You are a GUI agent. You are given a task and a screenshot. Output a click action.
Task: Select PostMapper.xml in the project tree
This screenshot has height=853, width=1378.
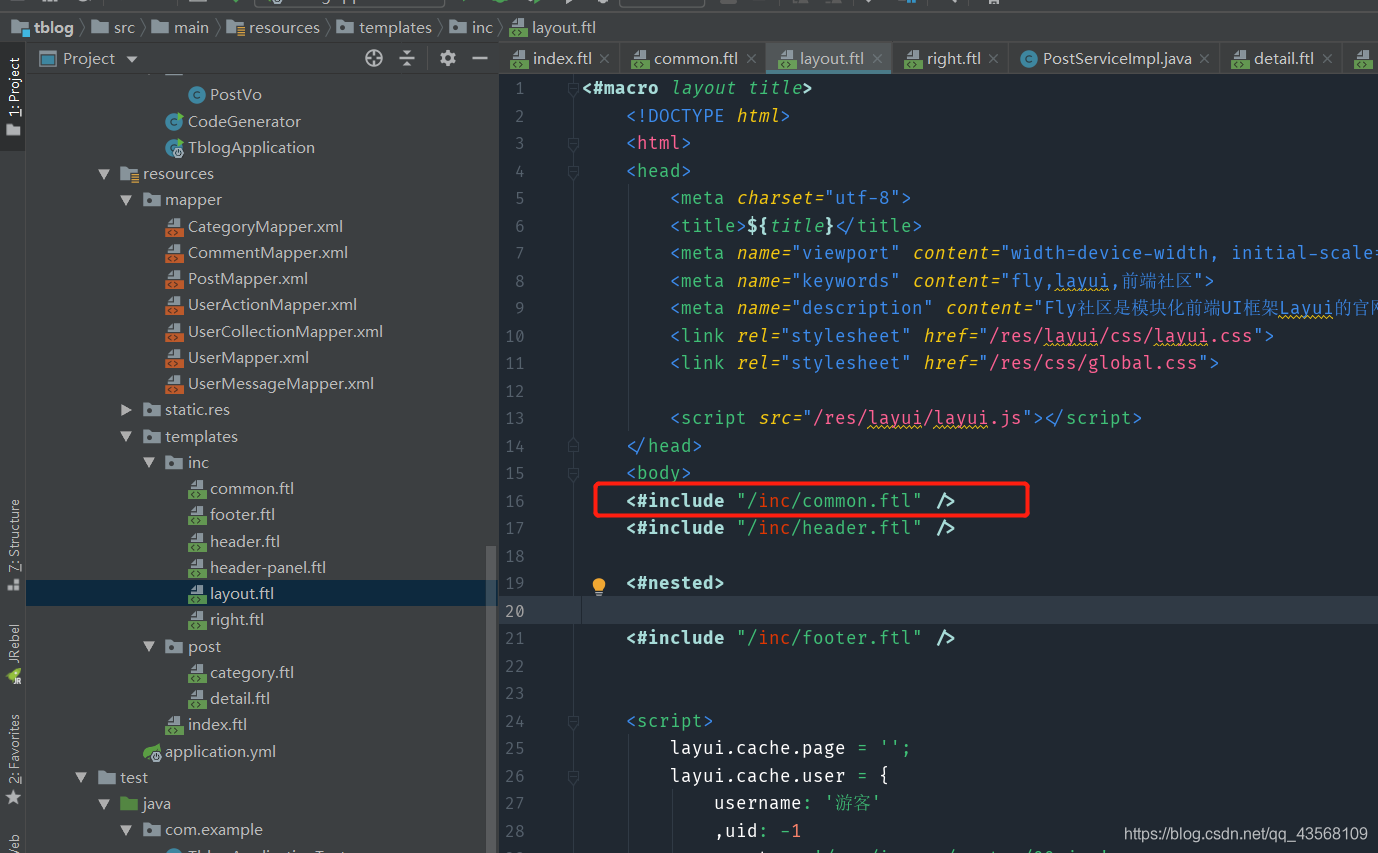(x=248, y=279)
